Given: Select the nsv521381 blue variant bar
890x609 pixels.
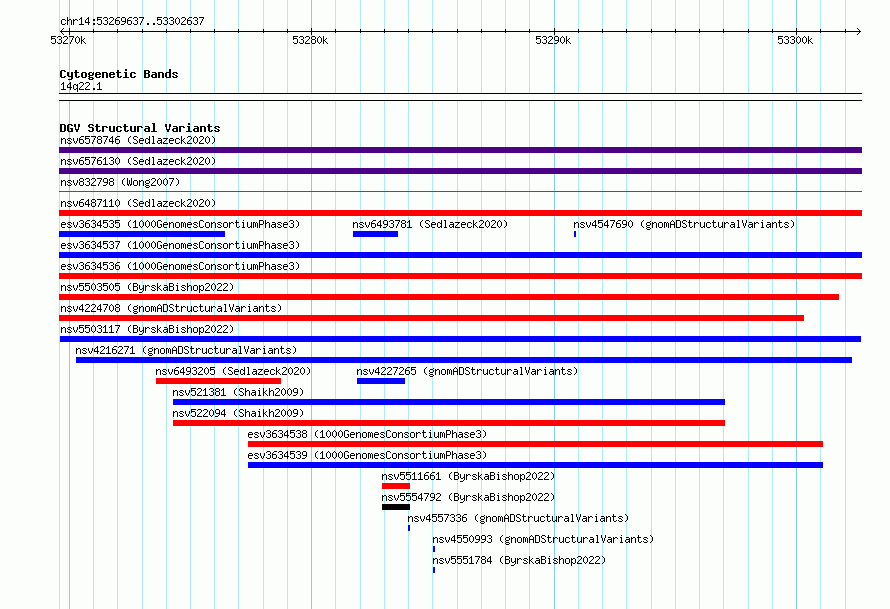Looking at the screenshot, I should pyautogui.click(x=449, y=402).
